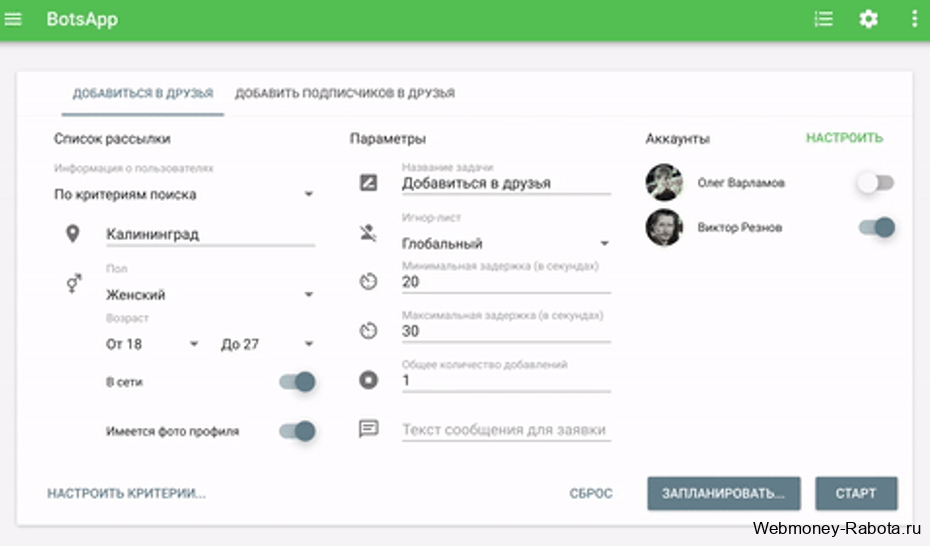Toggle the Имеется фото профиля switch
Screen dimensions: 930x546
pyautogui.click(x=297, y=430)
